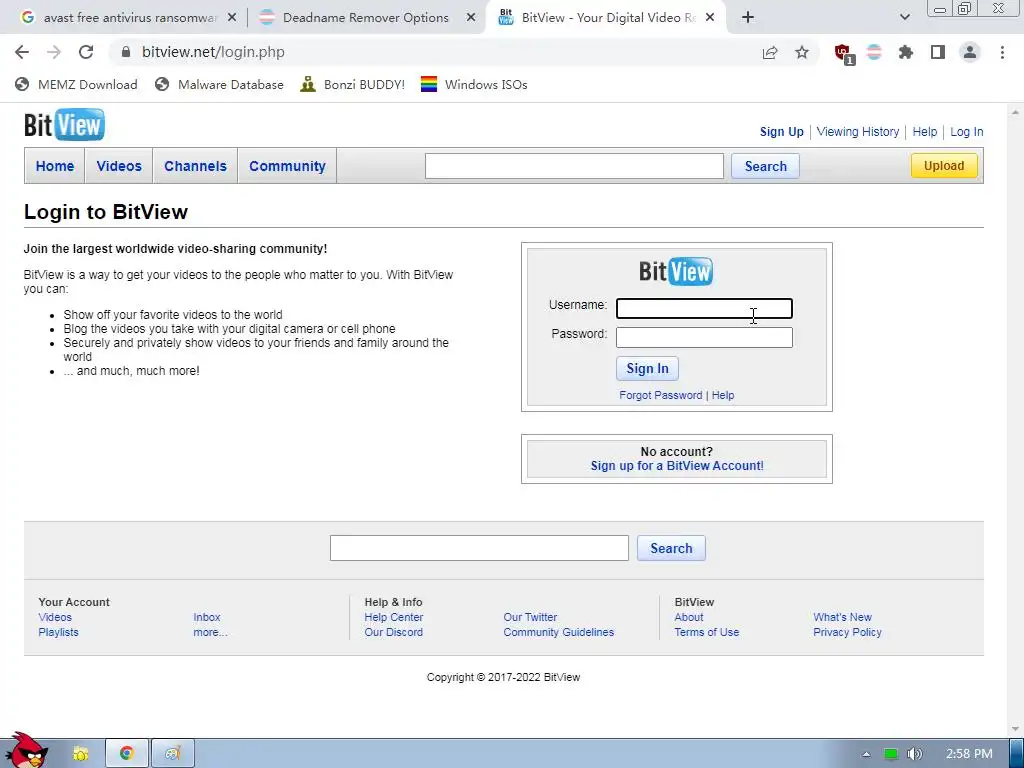Click the top search input field
The image size is (1024, 768).
574,166
